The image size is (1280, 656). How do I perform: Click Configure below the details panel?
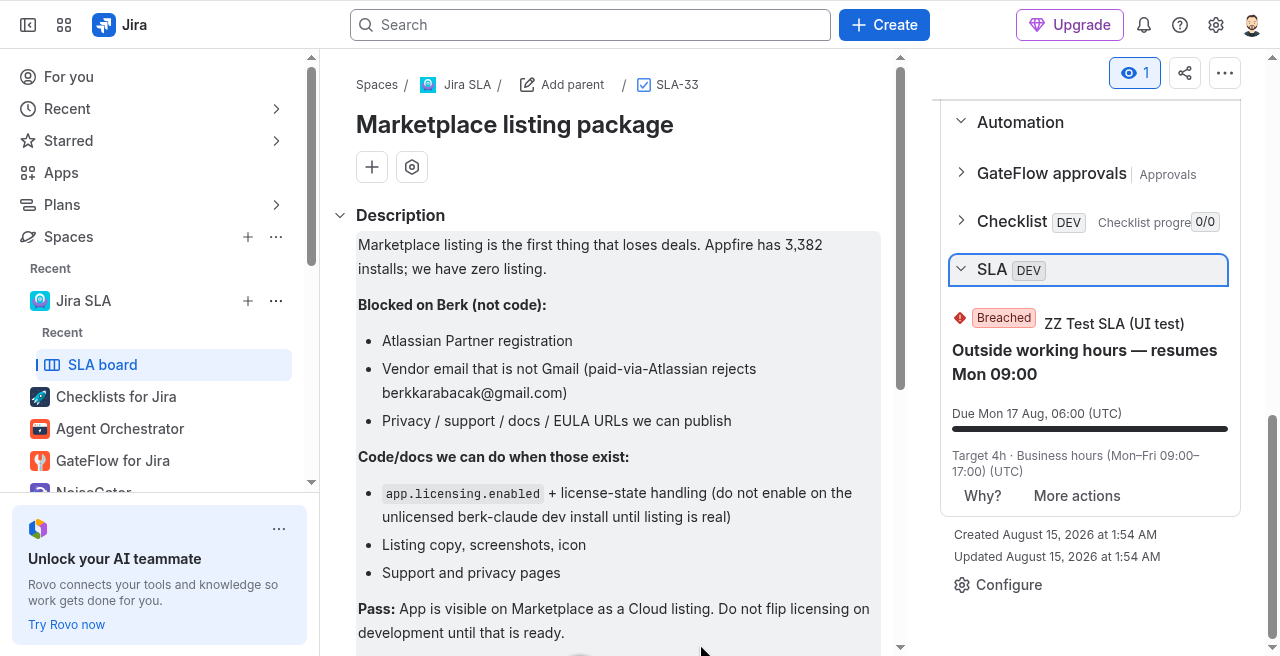tap(998, 585)
